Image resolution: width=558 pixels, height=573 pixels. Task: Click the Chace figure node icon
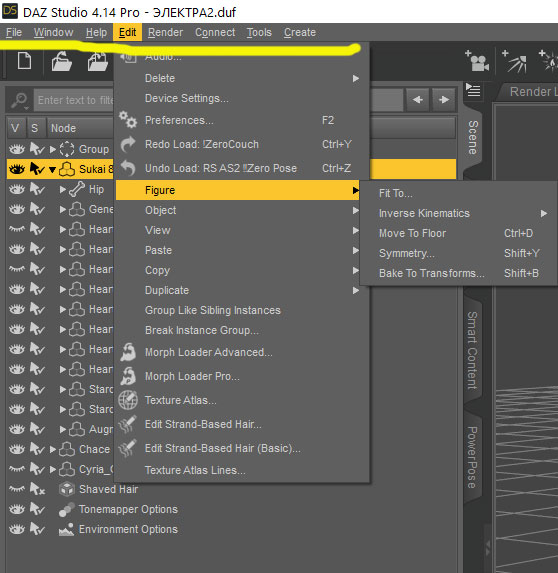coord(67,449)
